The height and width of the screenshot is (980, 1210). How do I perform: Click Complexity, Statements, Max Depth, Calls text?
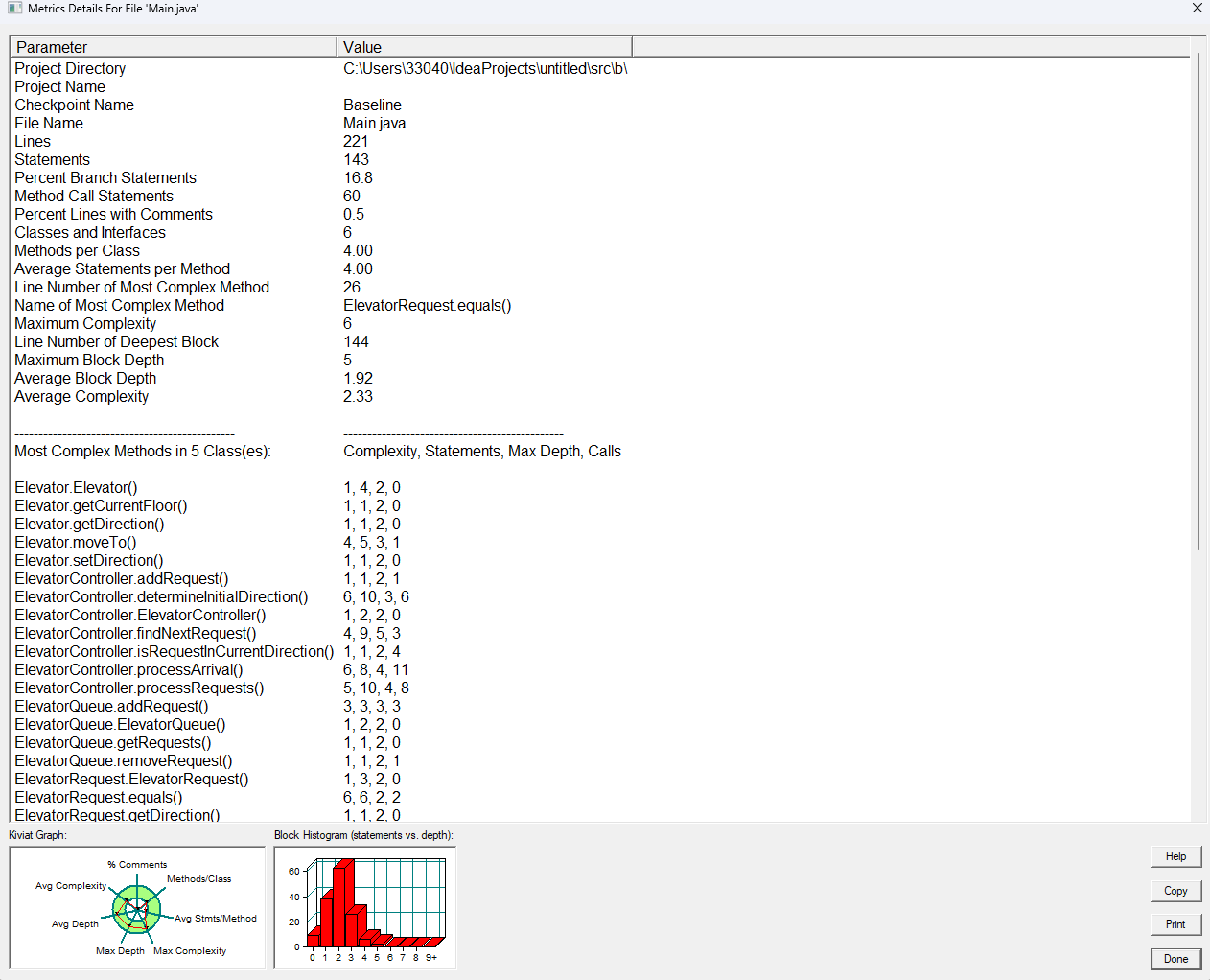482,452
